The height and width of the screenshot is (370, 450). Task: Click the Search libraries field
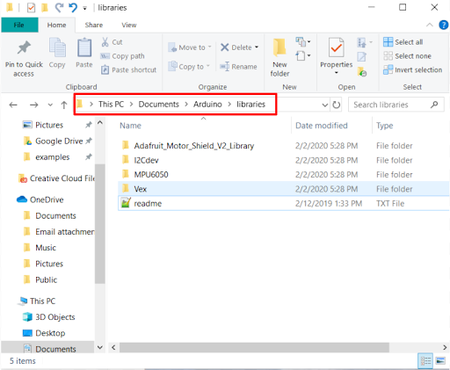[396, 105]
